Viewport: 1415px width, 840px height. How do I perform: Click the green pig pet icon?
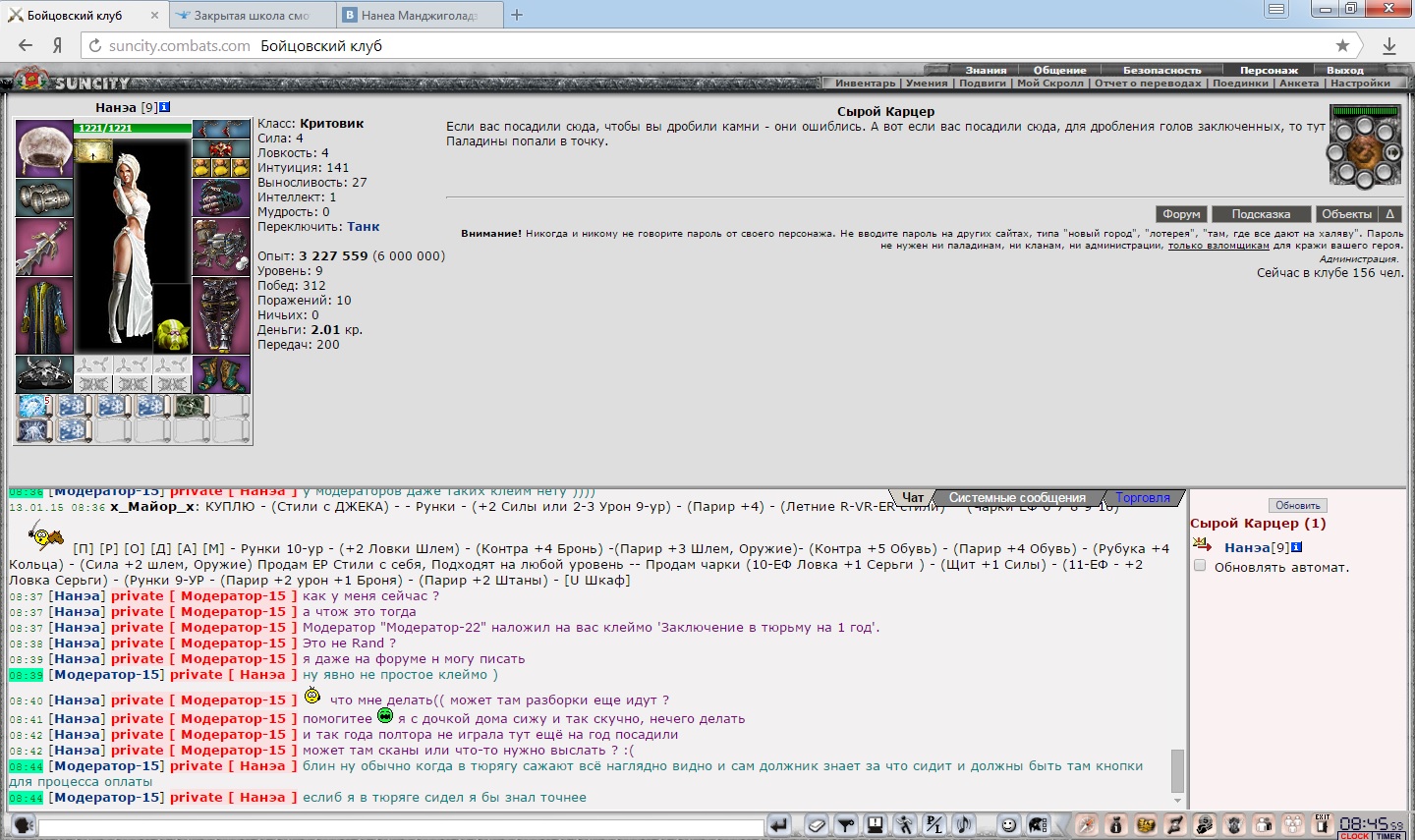173,335
